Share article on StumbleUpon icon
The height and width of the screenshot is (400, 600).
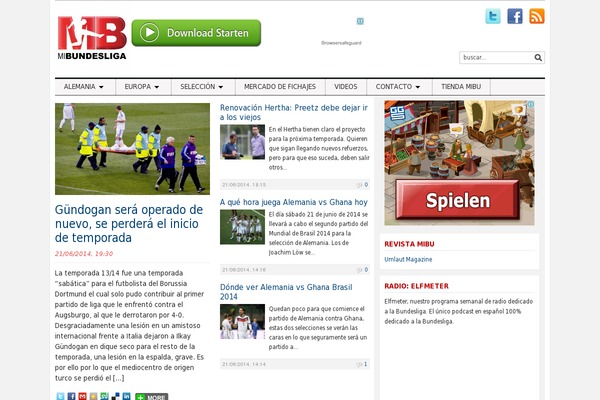coord(104,396)
